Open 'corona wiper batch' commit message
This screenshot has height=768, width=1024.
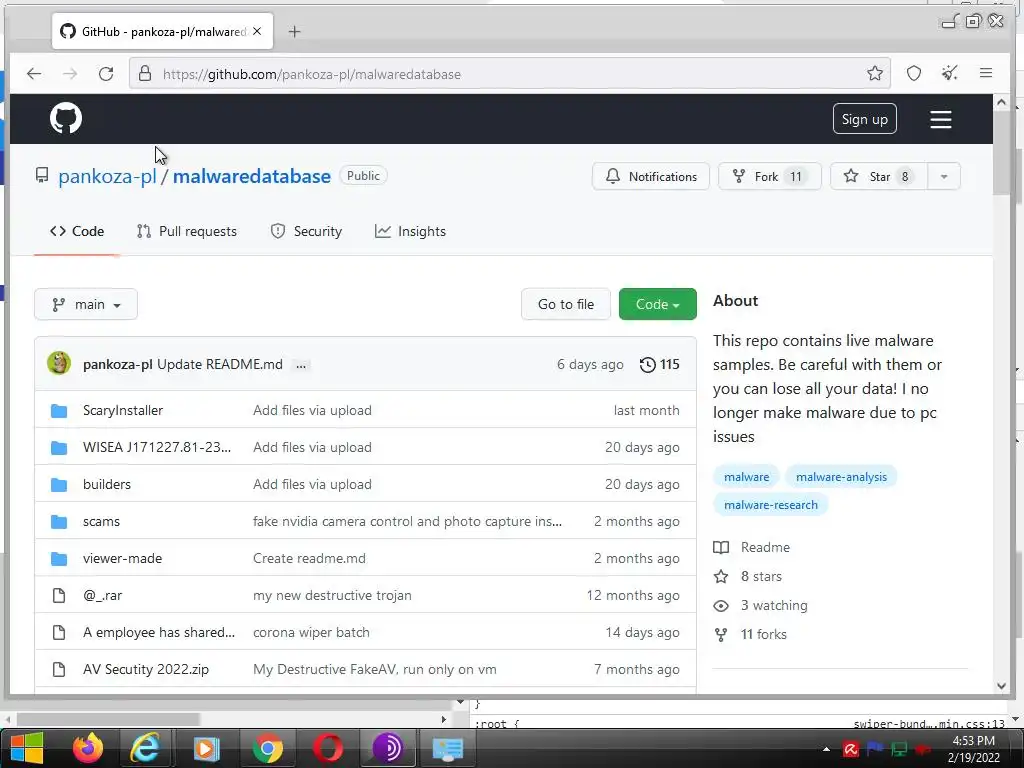click(x=312, y=632)
